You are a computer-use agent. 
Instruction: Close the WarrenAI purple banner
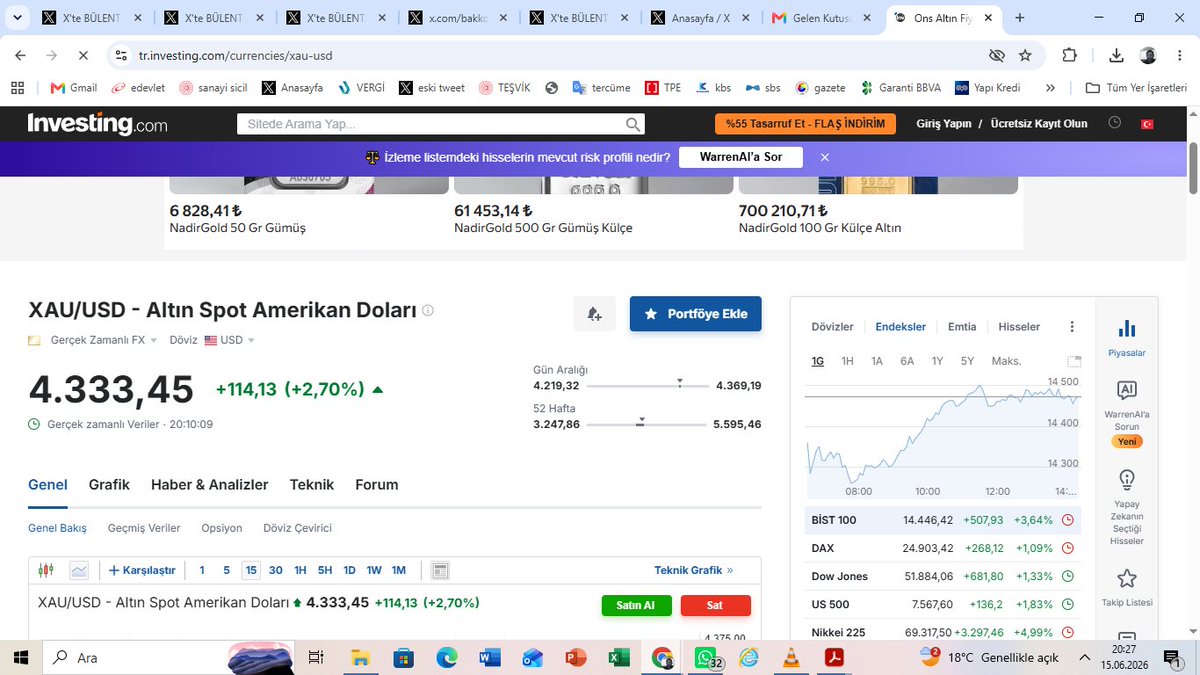click(825, 157)
